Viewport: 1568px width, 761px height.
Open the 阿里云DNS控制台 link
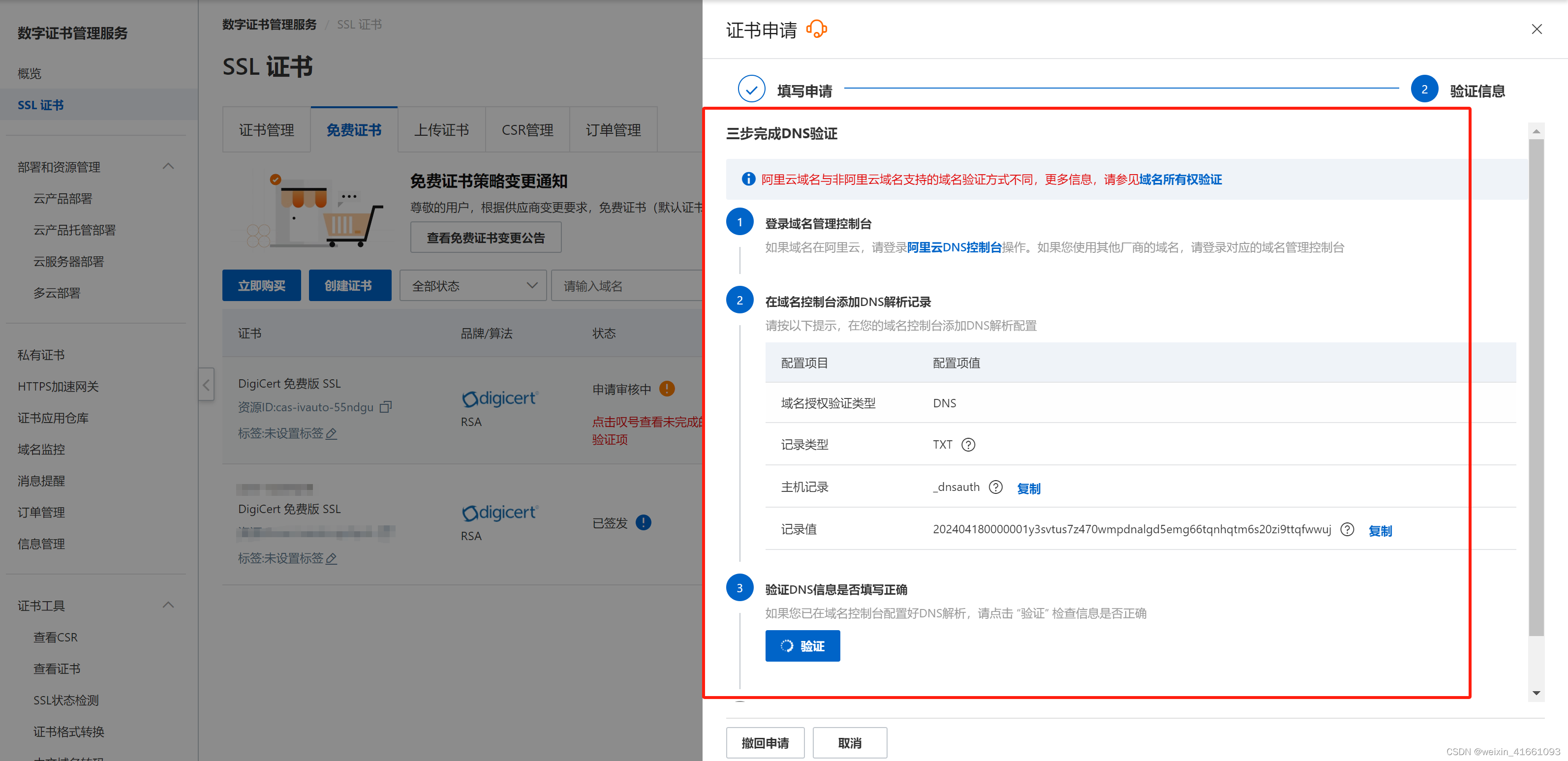[x=954, y=247]
